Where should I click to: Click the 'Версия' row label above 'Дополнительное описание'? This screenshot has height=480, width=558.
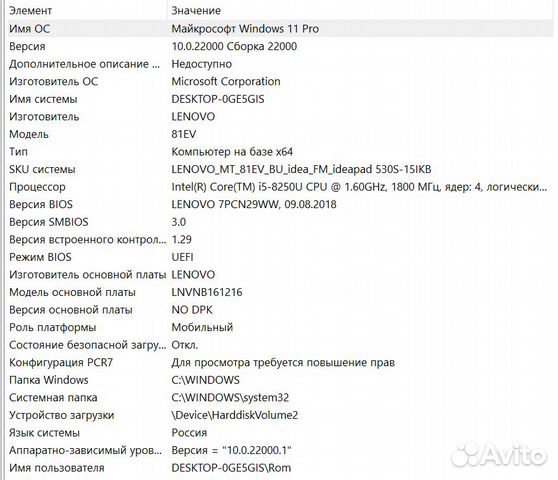27,46
